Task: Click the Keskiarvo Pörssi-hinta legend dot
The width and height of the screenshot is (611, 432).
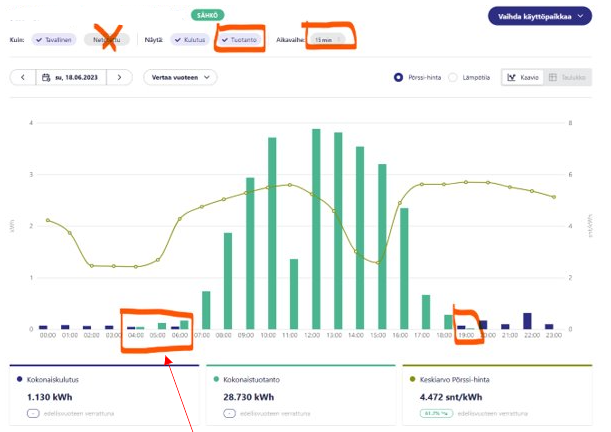Action: tap(413, 379)
